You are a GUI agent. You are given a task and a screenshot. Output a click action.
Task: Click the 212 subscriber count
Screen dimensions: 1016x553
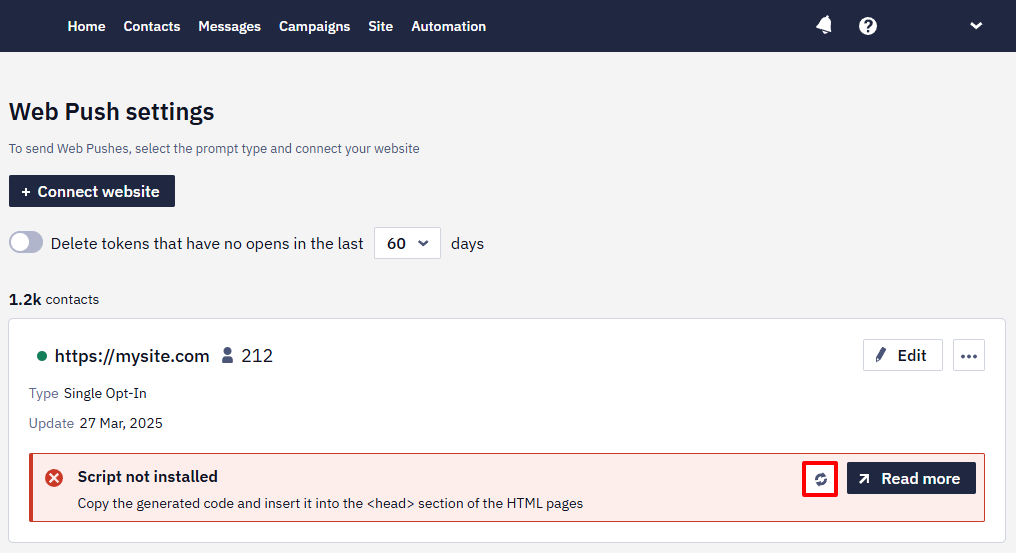pos(257,356)
